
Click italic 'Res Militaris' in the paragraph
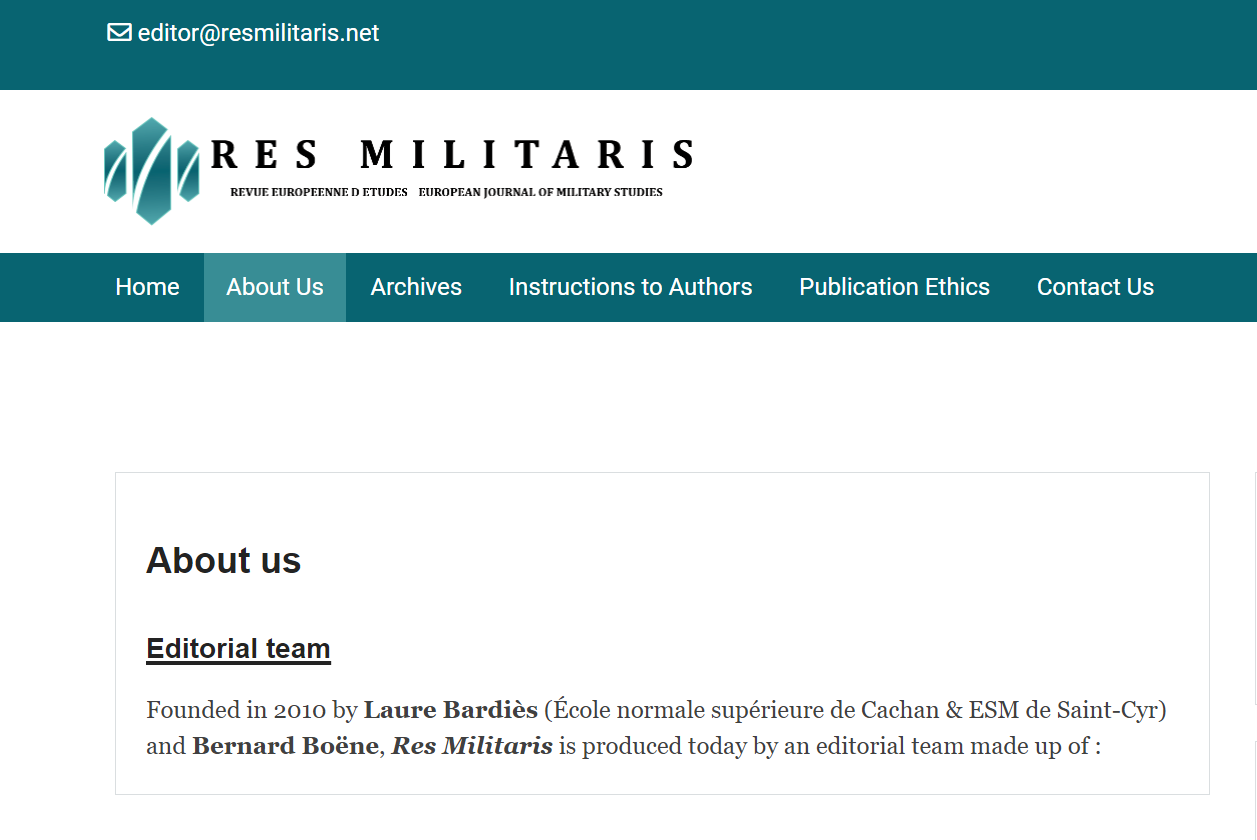472,746
